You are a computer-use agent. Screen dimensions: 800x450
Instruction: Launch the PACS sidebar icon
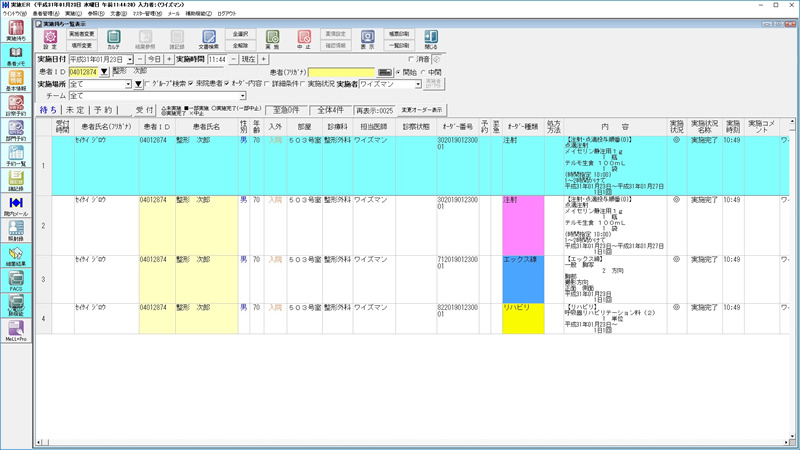[x=16, y=281]
